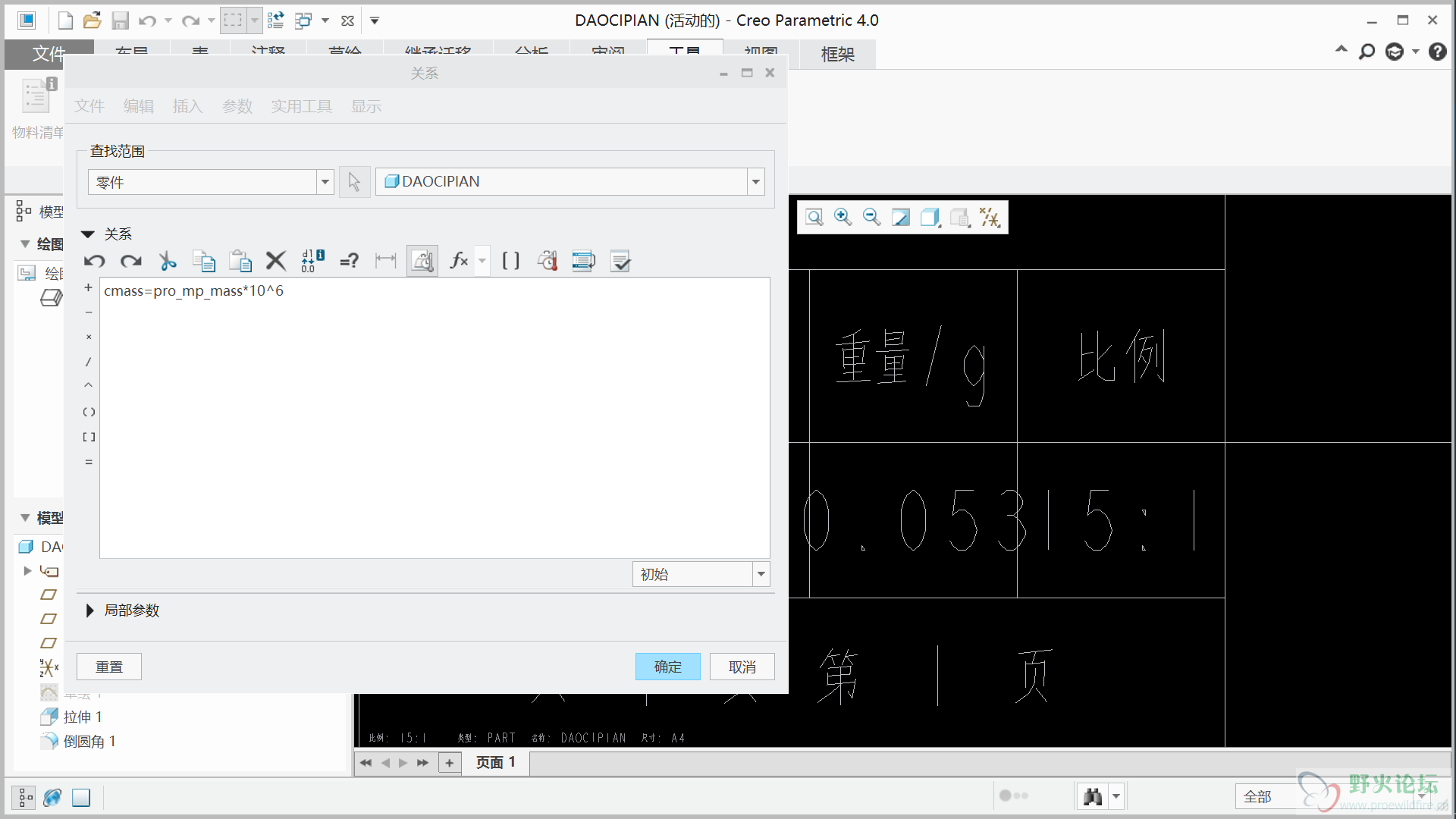Image resolution: width=1456 pixels, height=819 pixels.
Task: Insert square brackets from side palette
Action: pos(89,437)
